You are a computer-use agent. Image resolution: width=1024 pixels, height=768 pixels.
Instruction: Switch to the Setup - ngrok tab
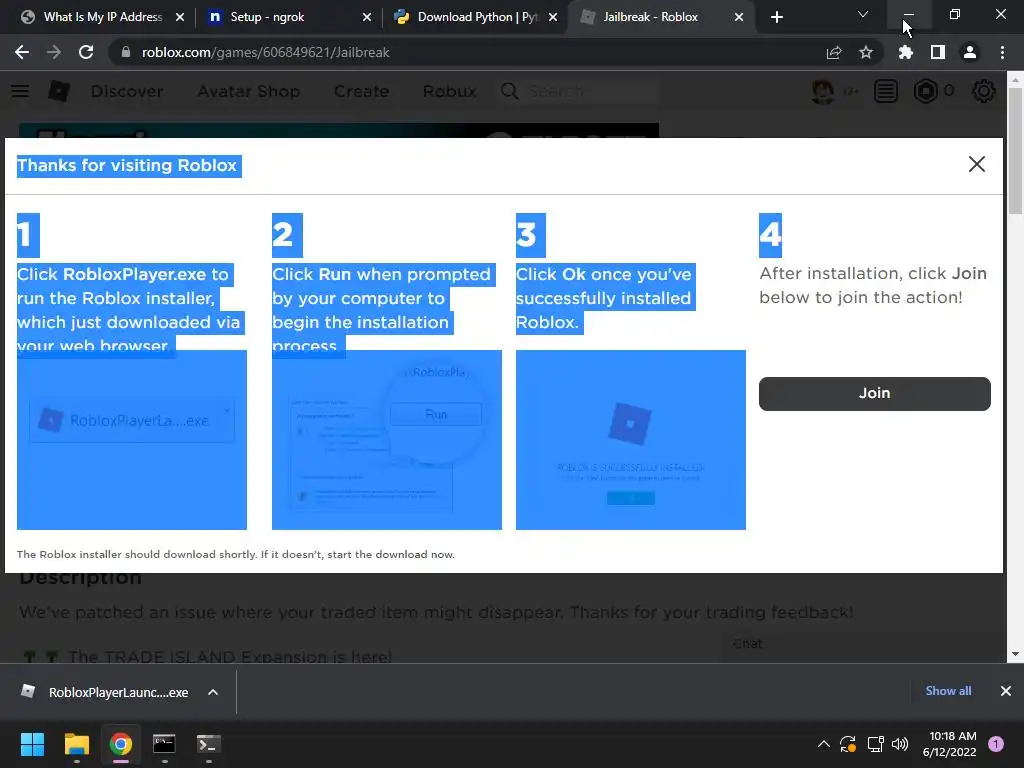point(287,17)
